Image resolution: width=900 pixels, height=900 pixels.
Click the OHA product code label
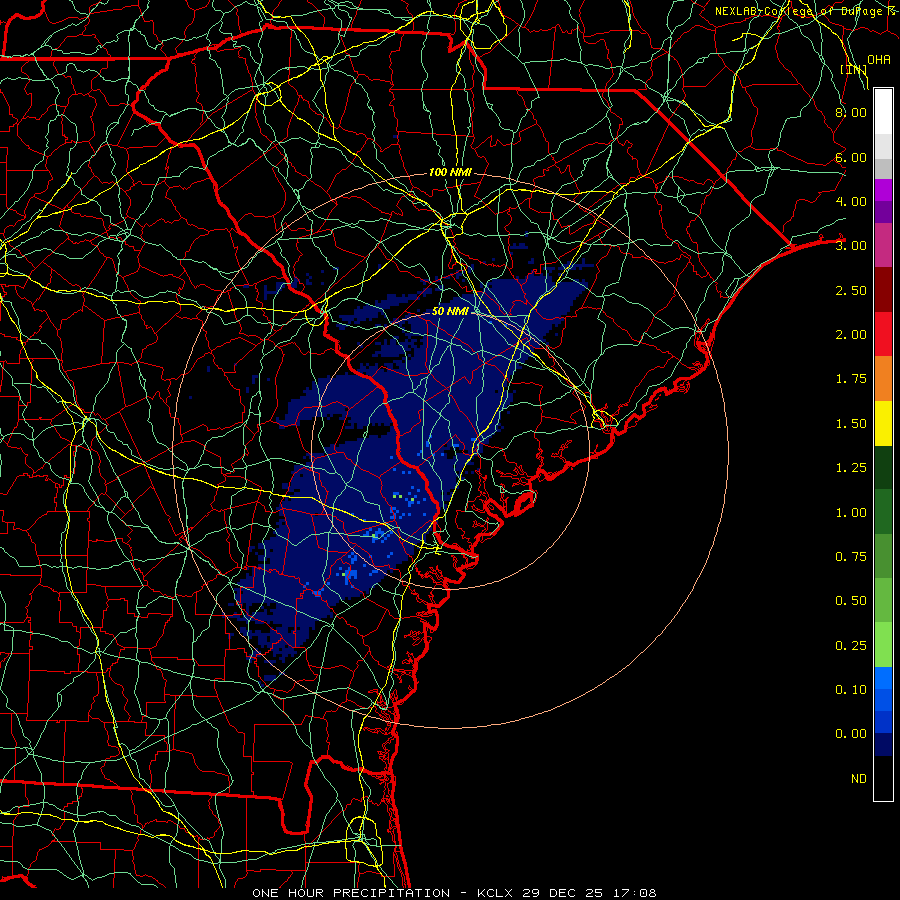pyautogui.click(x=879, y=60)
